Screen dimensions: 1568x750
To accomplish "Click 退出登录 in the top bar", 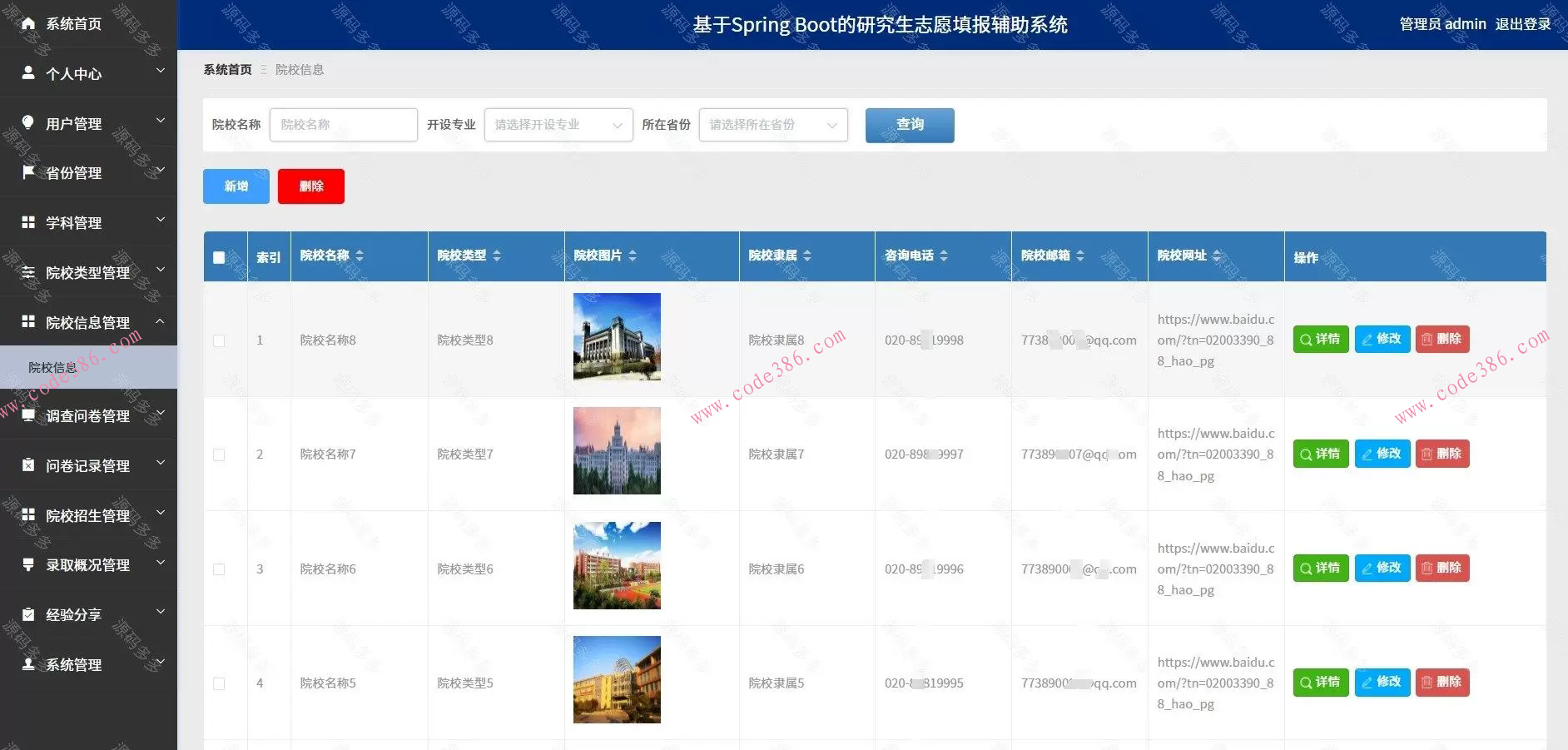I will 1524,23.
